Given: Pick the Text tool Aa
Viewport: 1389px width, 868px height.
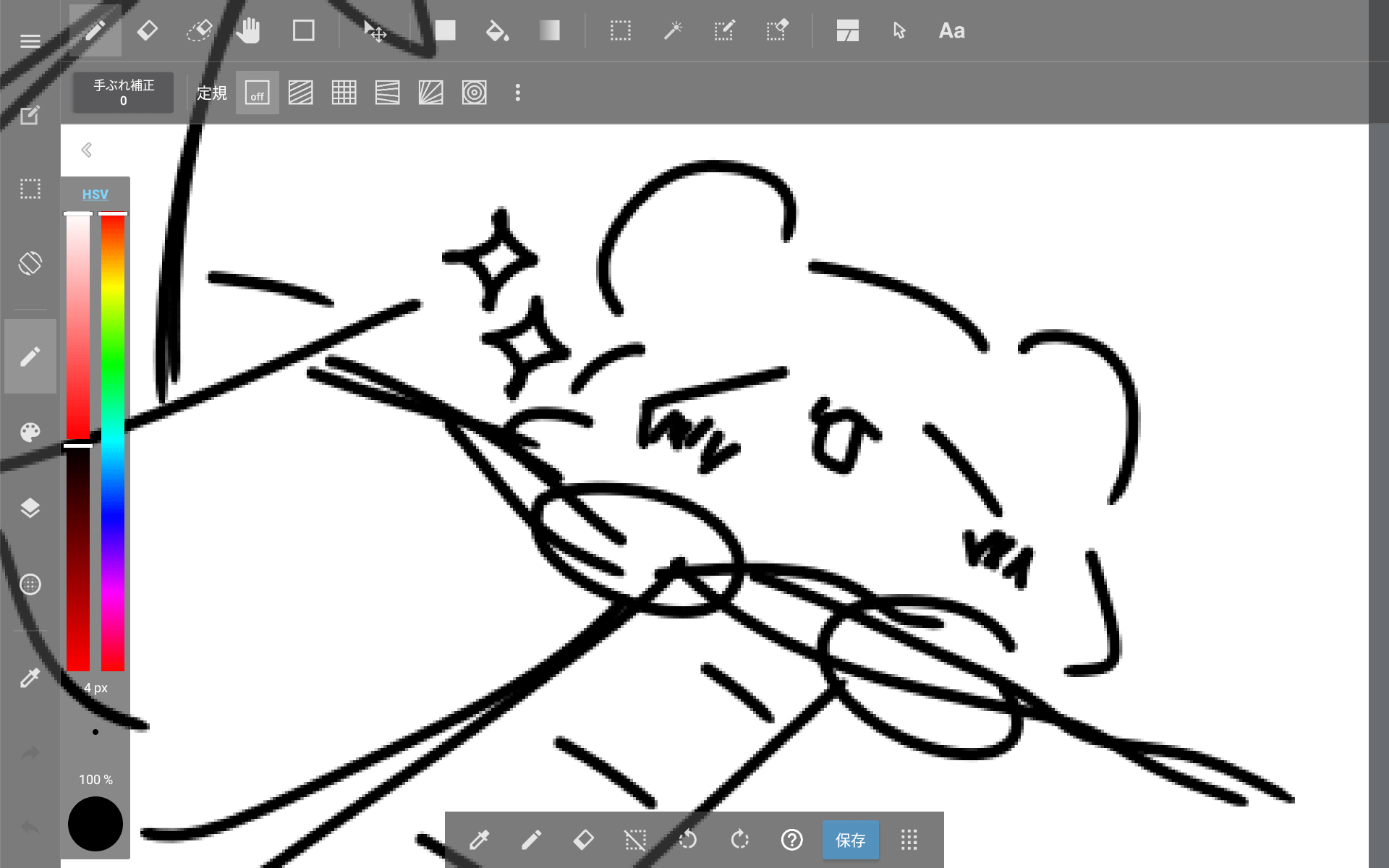Looking at the screenshot, I should click(x=951, y=31).
